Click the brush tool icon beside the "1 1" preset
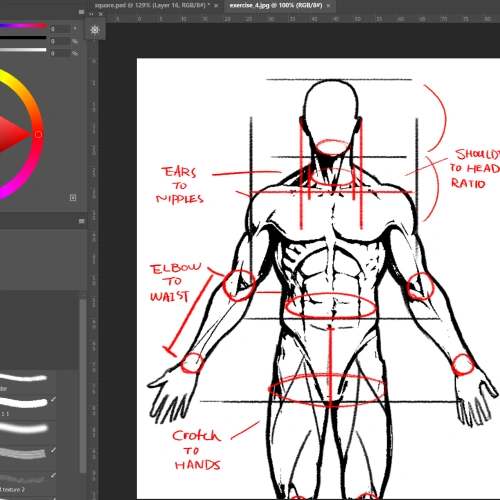 click(x=53, y=399)
